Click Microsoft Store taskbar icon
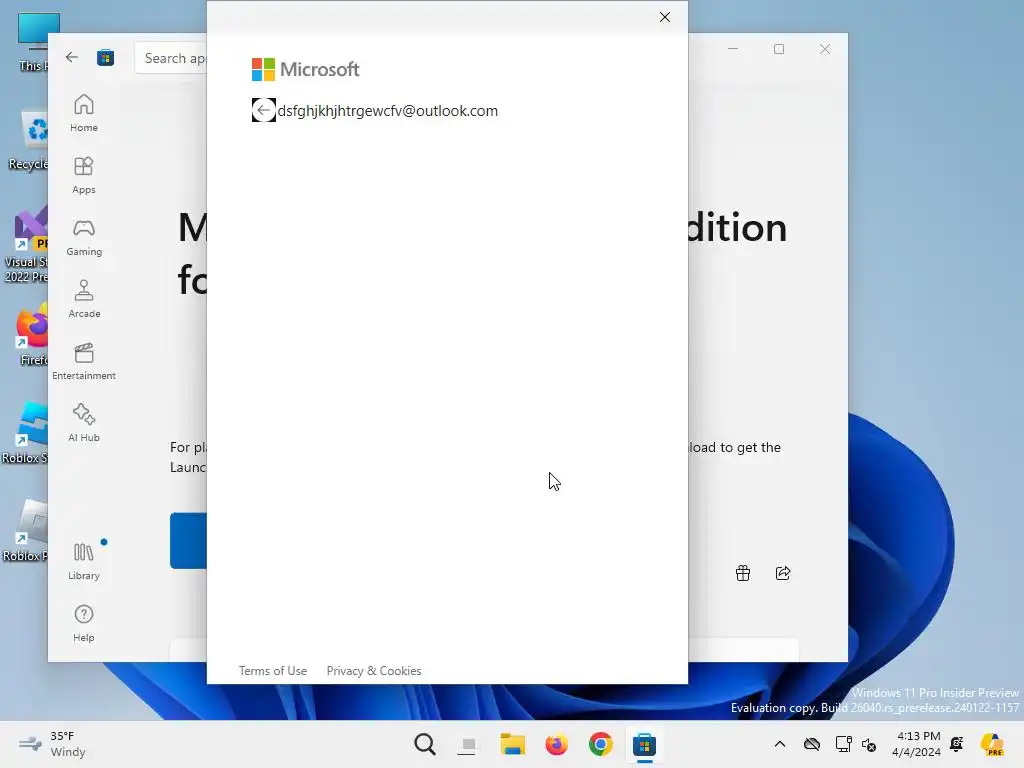 click(644, 744)
